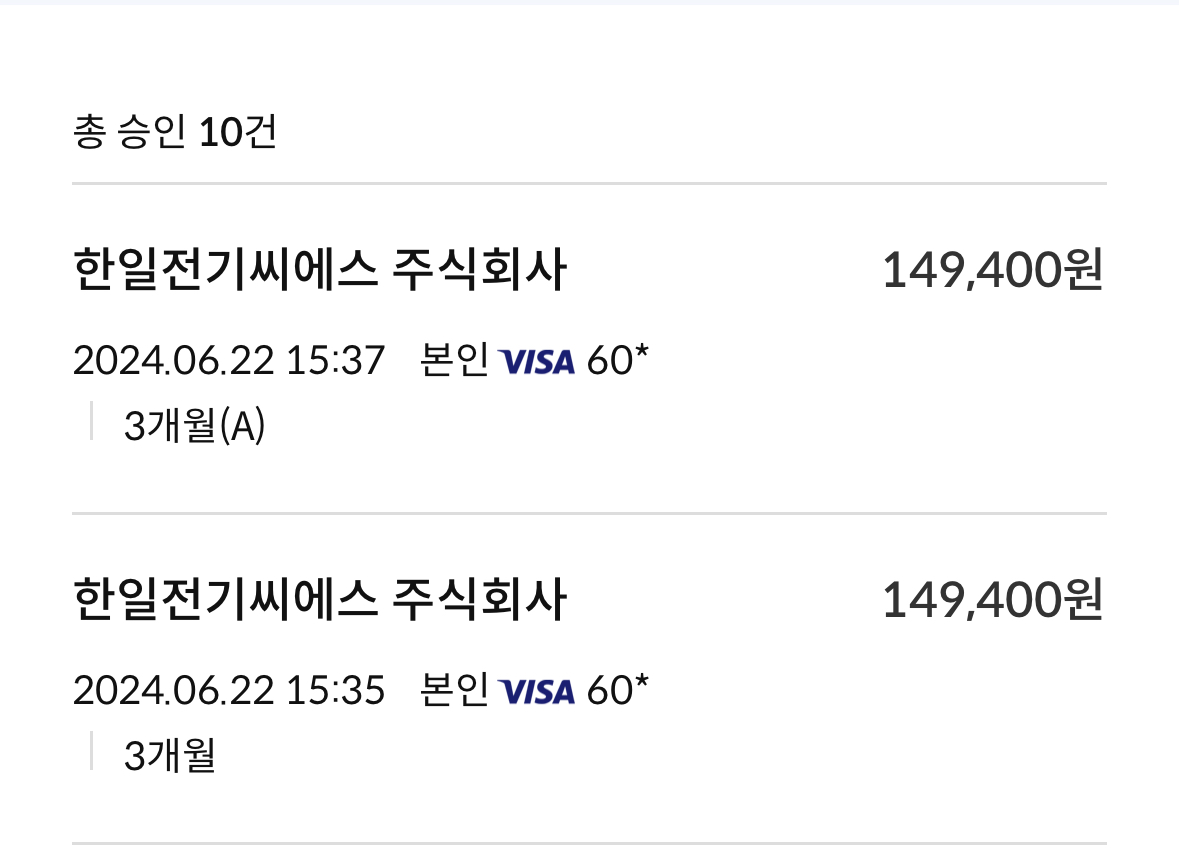Click the VISA logo on the 15:37 transaction
The height and width of the screenshot is (859, 1179).
537,363
